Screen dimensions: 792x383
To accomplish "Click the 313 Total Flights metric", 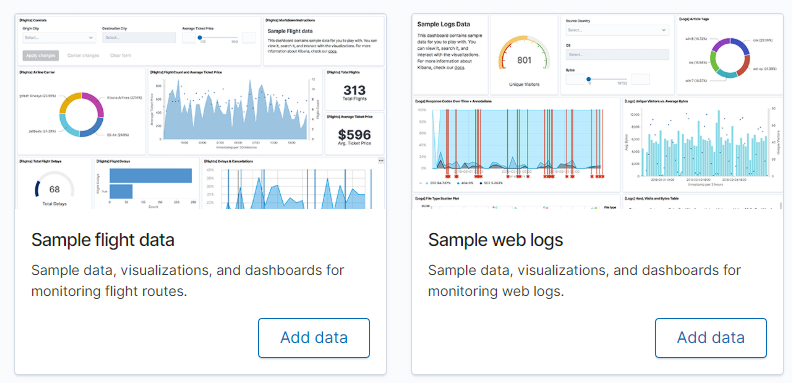I will pyautogui.click(x=354, y=93).
